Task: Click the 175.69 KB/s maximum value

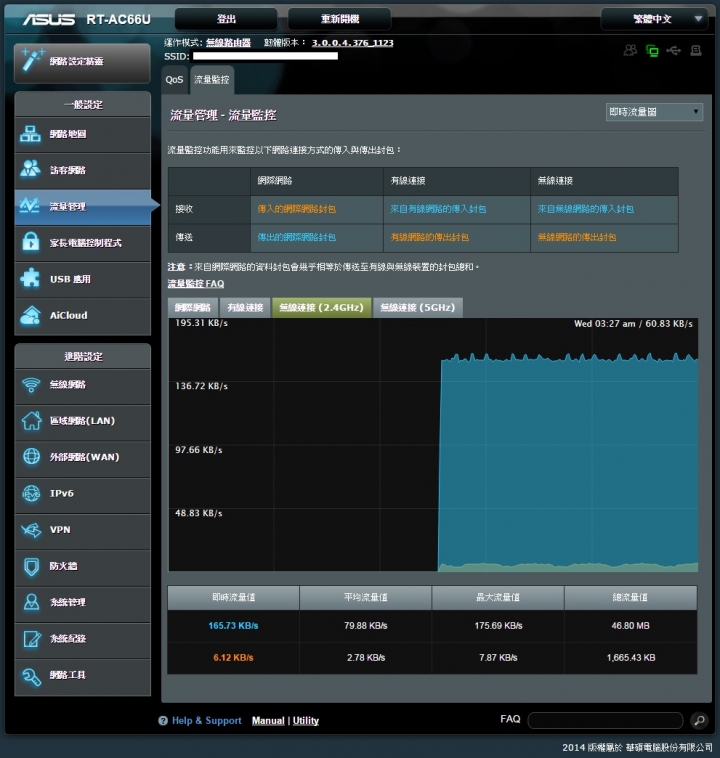Action: [x=498, y=626]
